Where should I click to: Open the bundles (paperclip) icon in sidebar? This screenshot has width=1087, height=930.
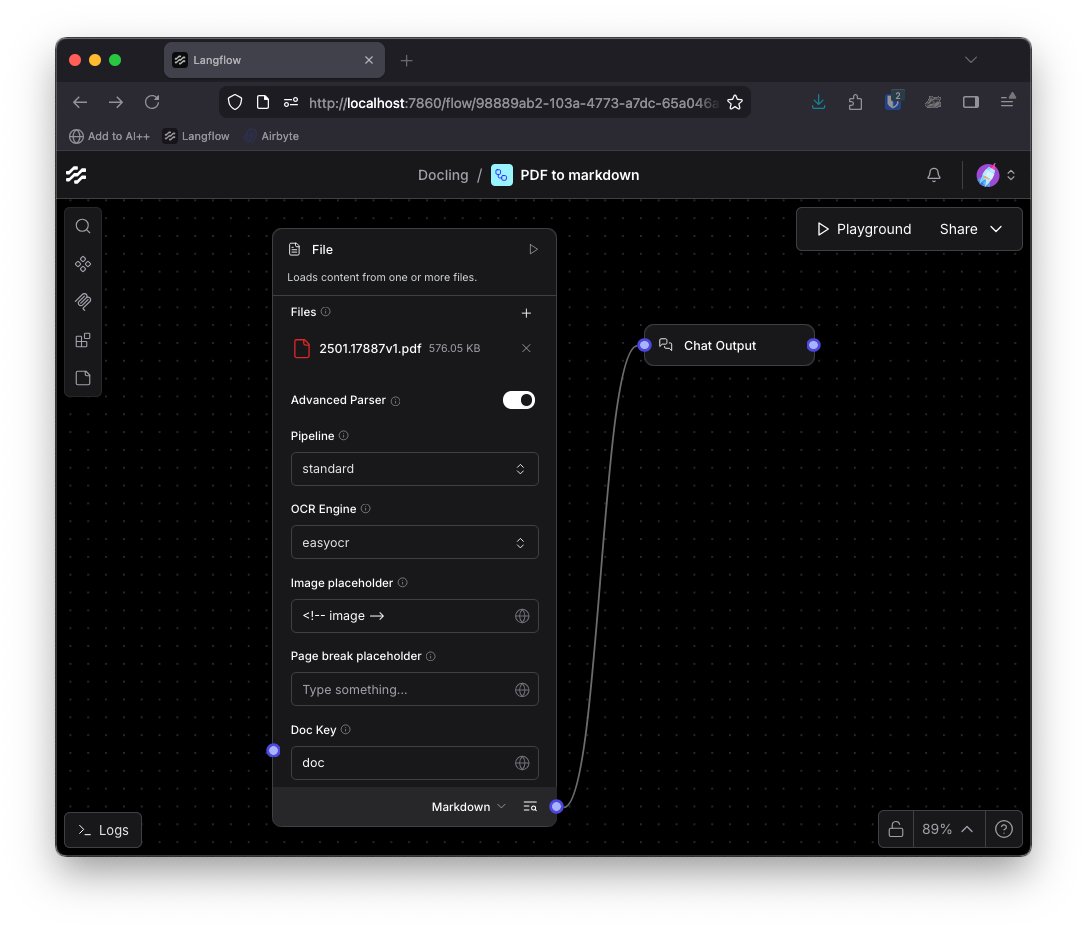coord(82,301)
